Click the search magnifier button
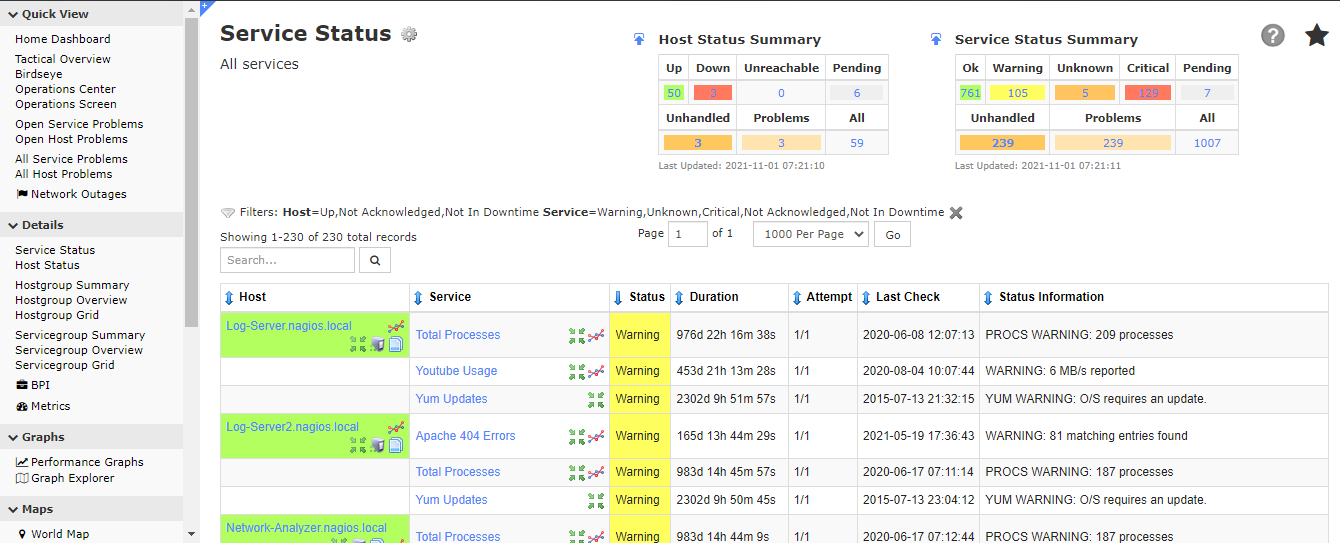 [x=375, y=260]
